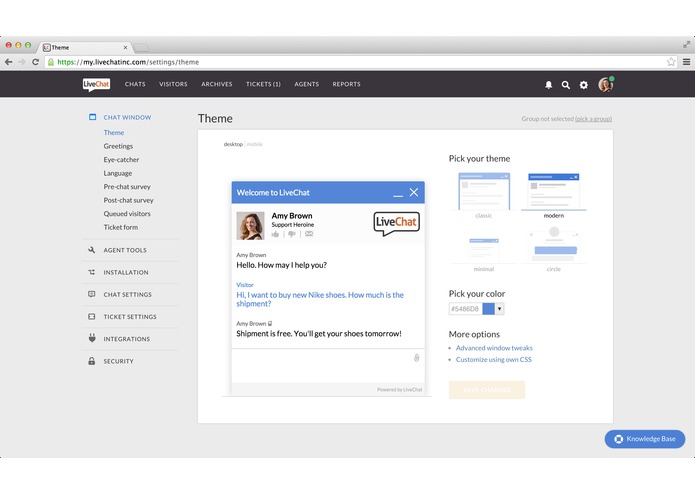Image resolution: width=695 pixels, height=494 pixels.
Task: Expand the Agent Tools section
Action: coord(125,250)
